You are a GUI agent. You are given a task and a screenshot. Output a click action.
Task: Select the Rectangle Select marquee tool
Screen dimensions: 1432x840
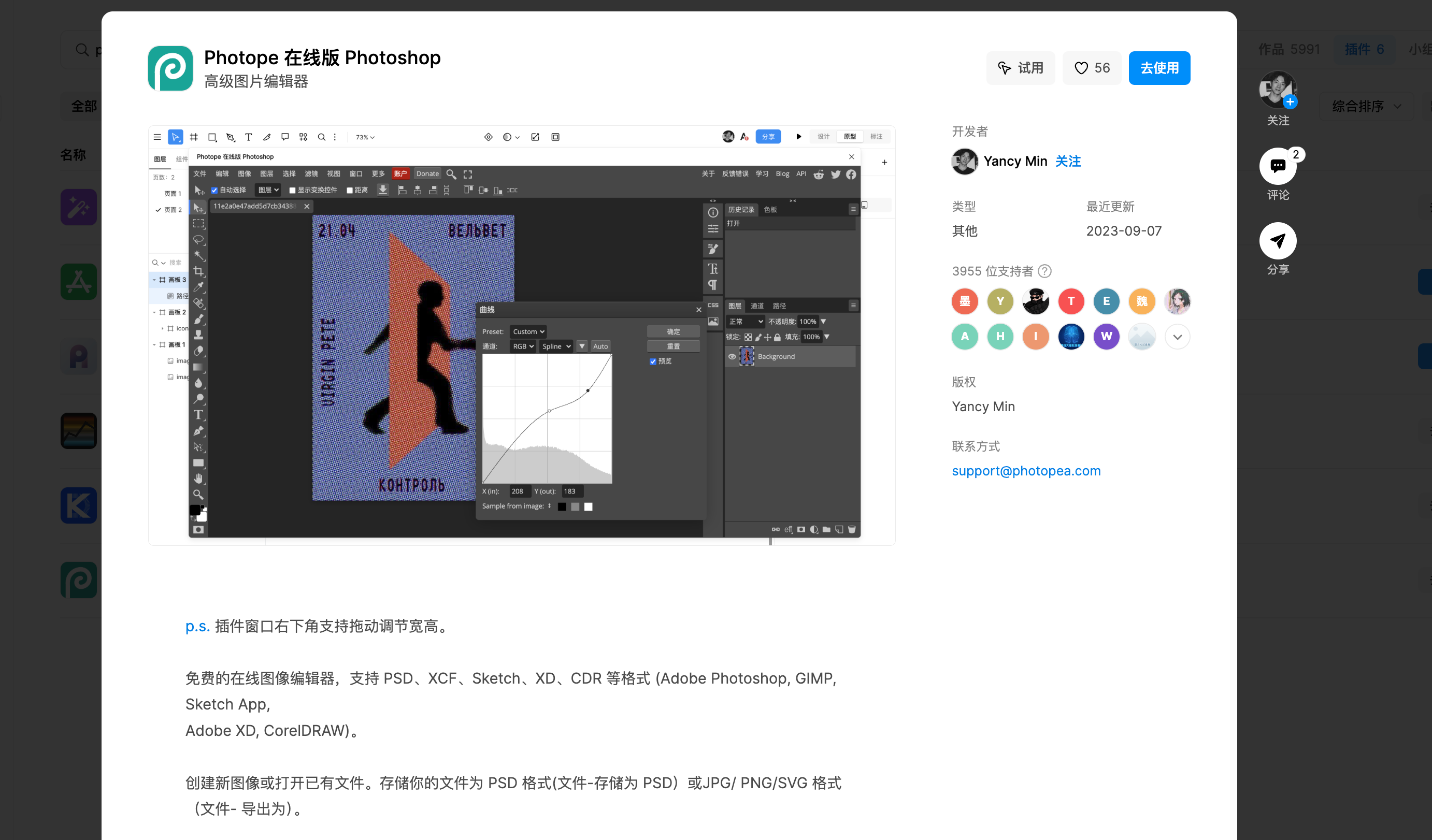click(x=198, y=224)
